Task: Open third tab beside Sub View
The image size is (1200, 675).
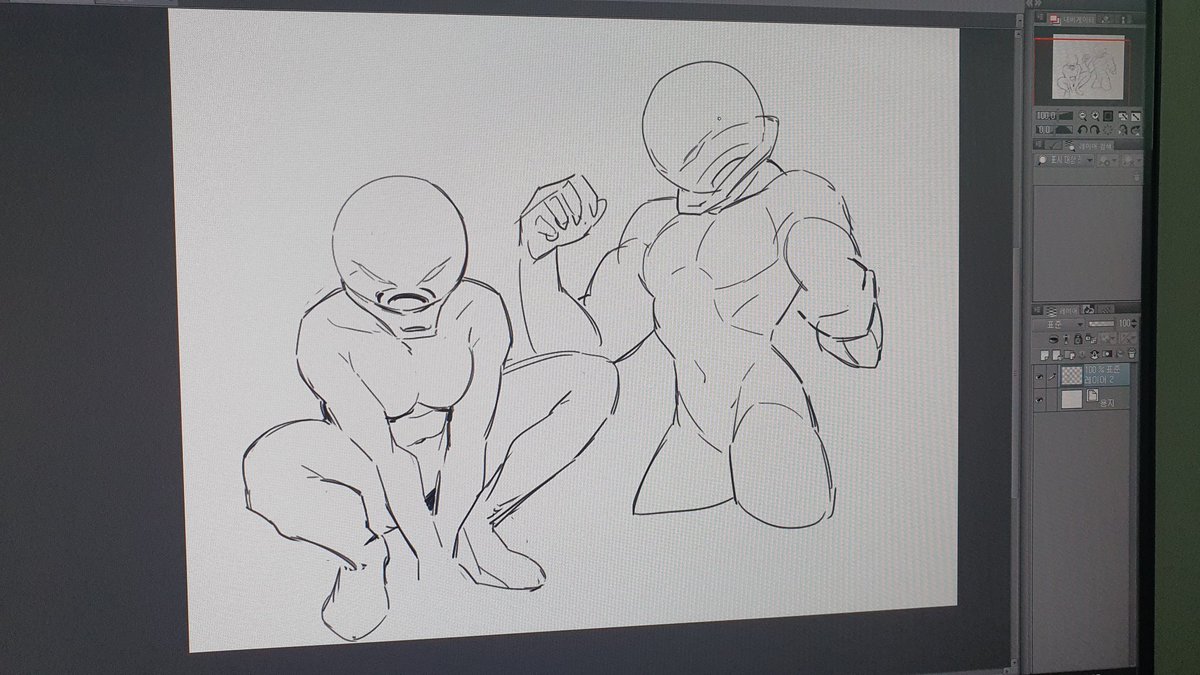Action: click(x=1124, y=19)
